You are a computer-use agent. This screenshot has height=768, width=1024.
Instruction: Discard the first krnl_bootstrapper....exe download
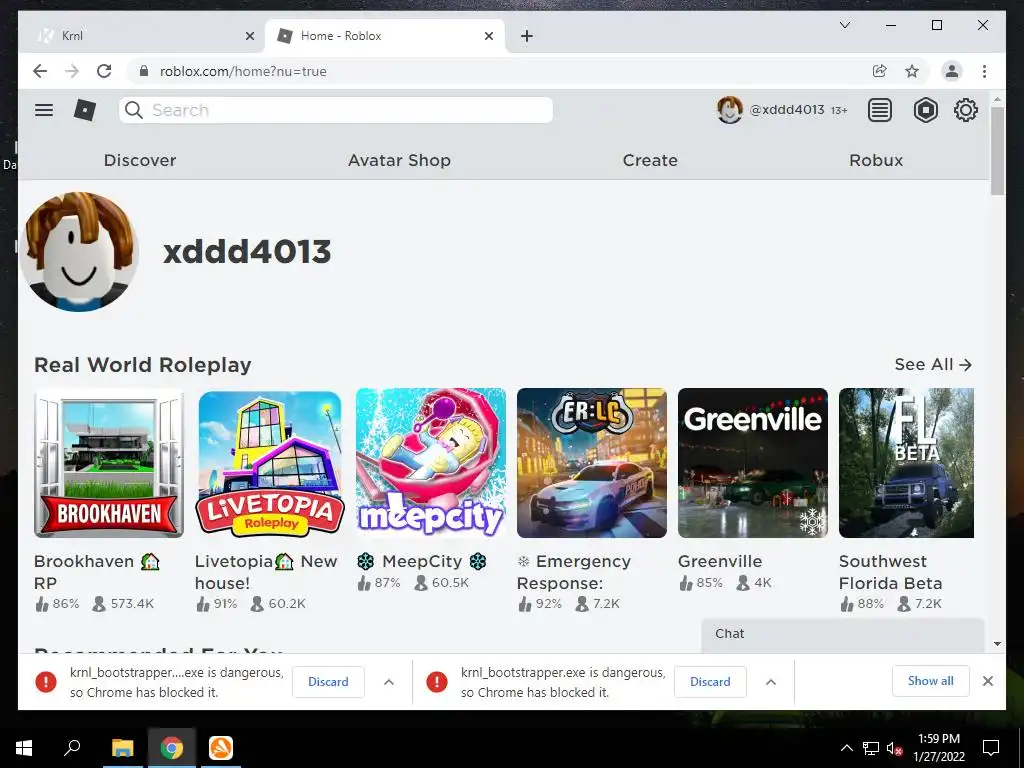tap(328, 682)
